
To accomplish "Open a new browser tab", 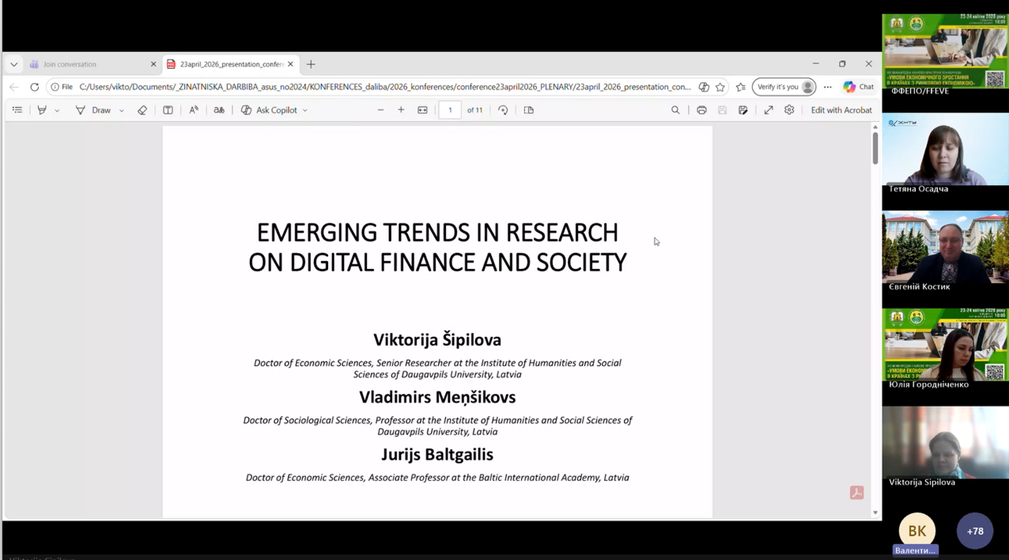I will 311,64.
